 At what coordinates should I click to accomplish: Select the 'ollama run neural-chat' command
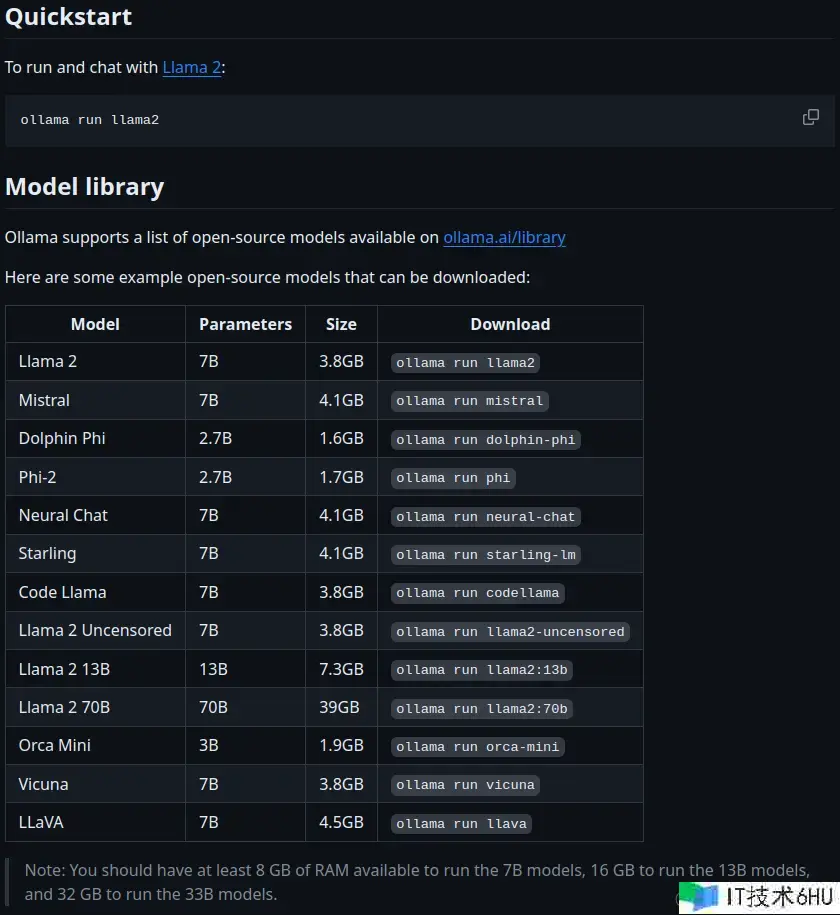485,516
